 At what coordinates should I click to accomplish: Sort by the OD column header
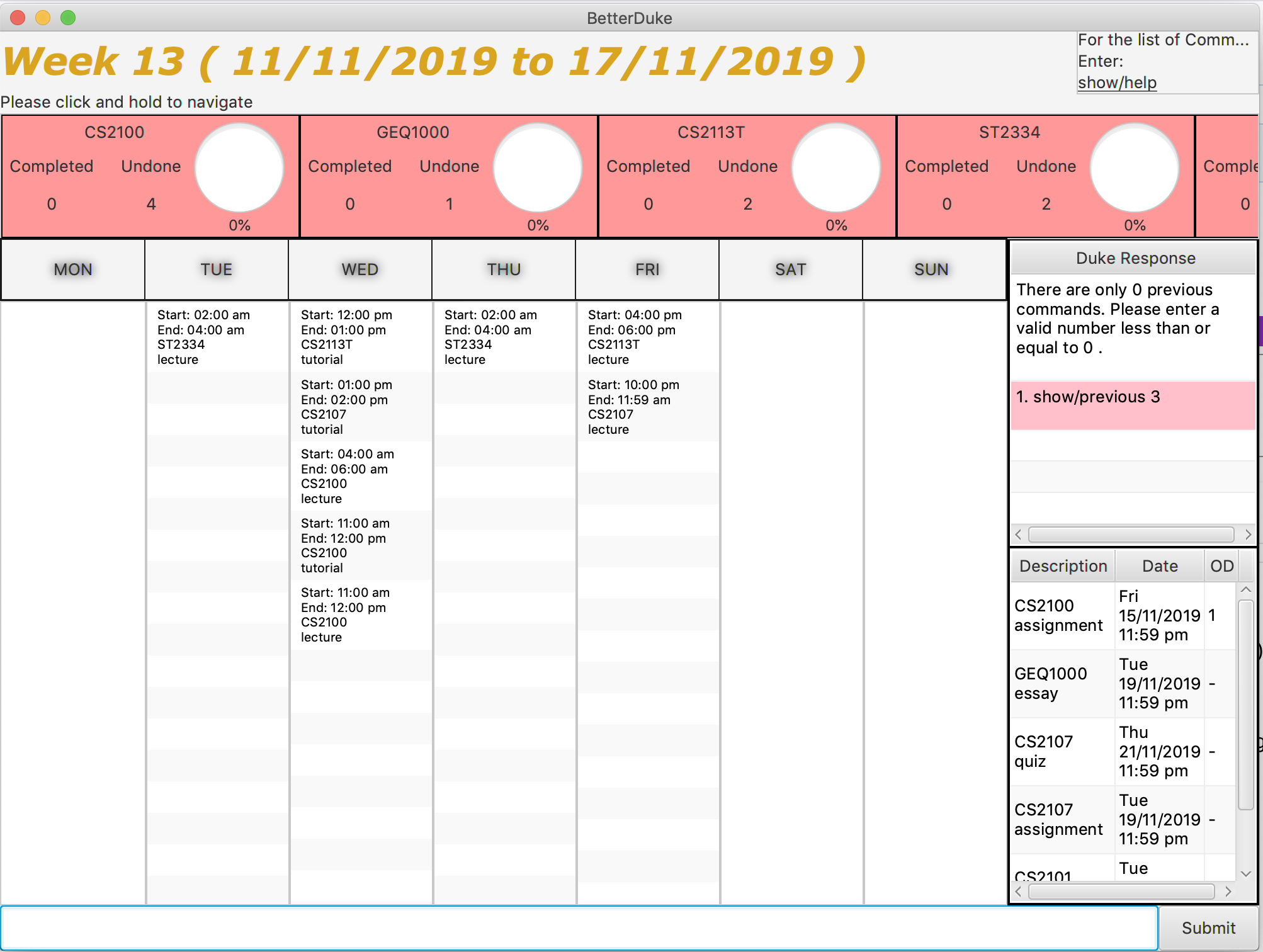click(1221, 566)
